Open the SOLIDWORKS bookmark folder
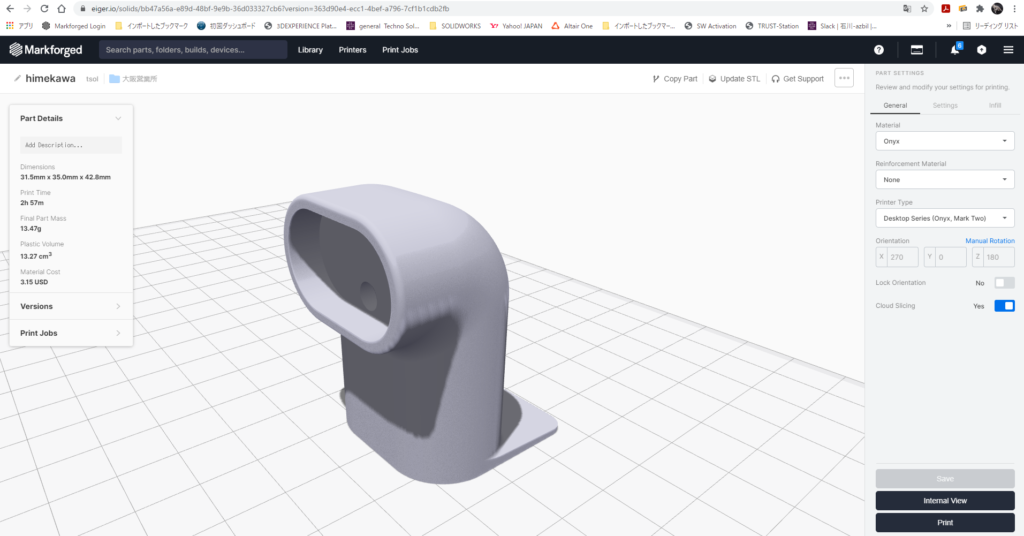This screenshot has width=1024, height=536. pos(455,26)
